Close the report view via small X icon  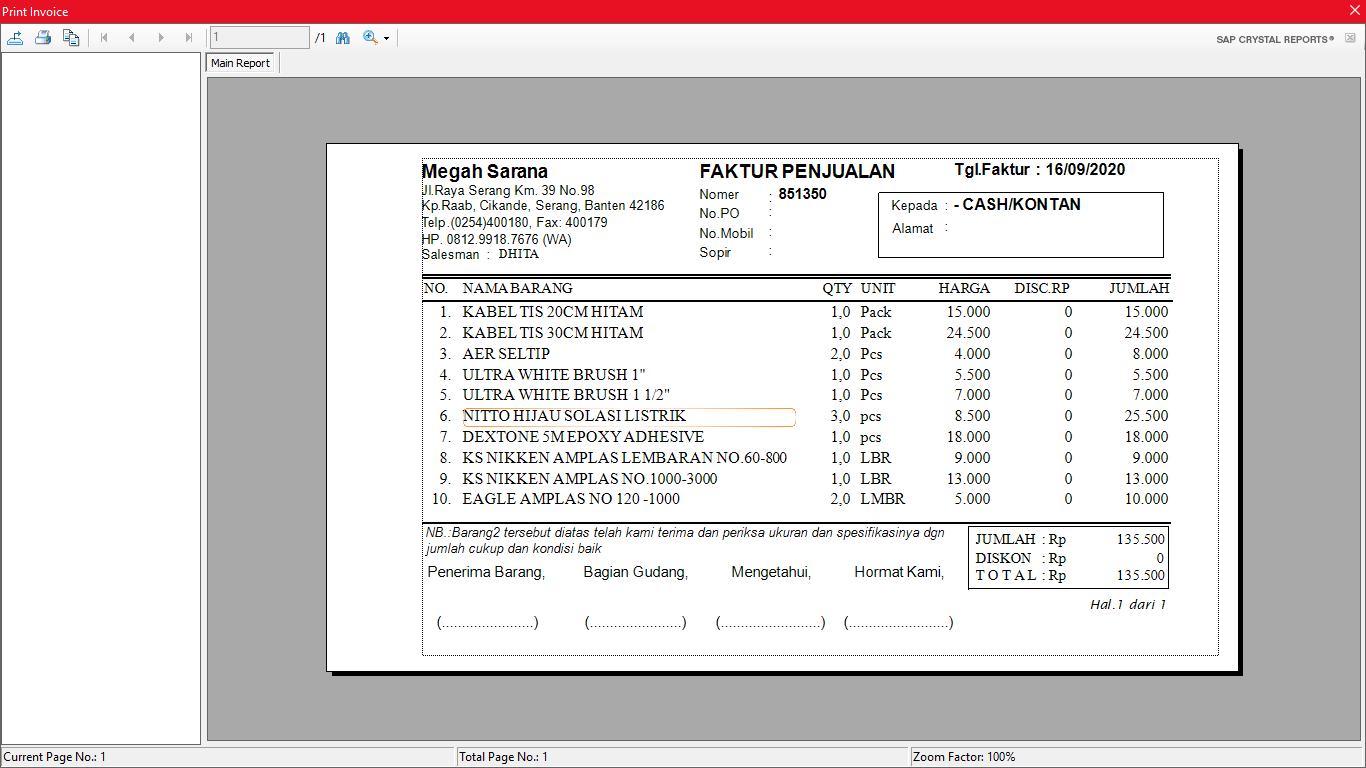pos(1350,38)
